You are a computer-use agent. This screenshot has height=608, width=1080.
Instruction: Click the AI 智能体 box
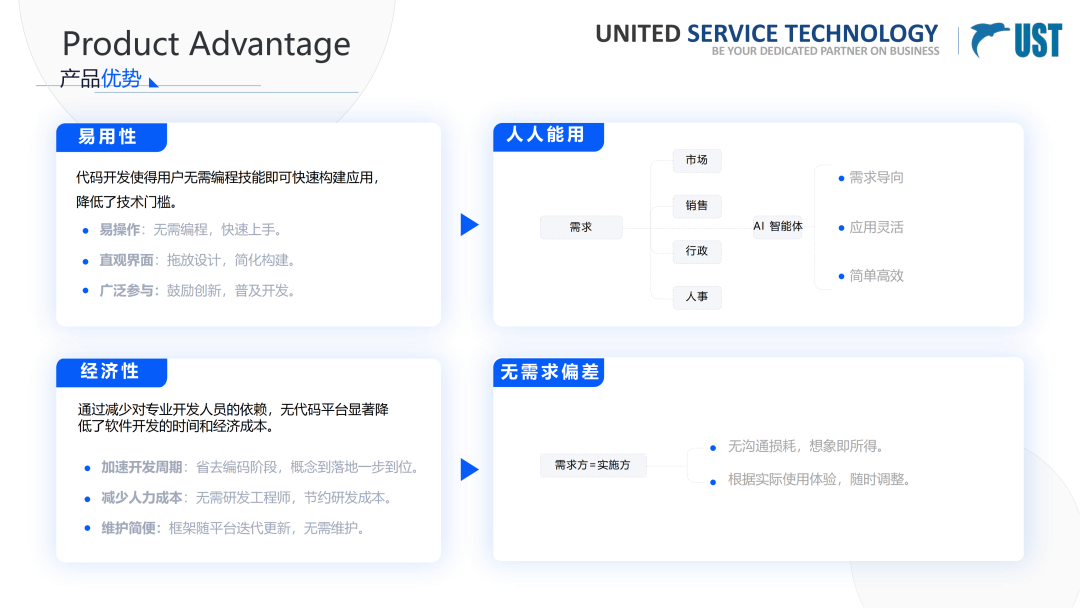tap(778, 227)
